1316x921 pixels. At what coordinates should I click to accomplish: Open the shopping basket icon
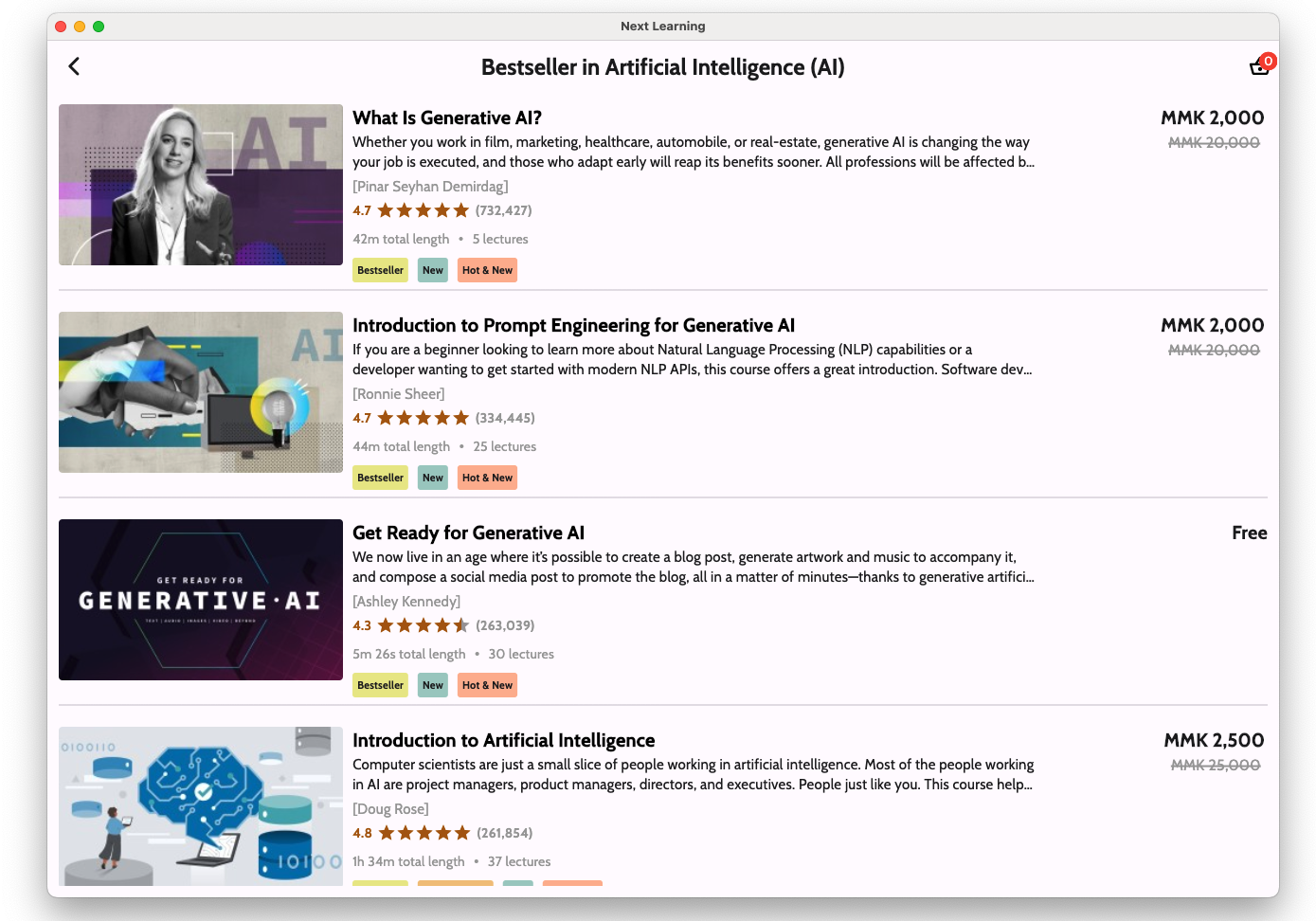(x=1259, y=66)
